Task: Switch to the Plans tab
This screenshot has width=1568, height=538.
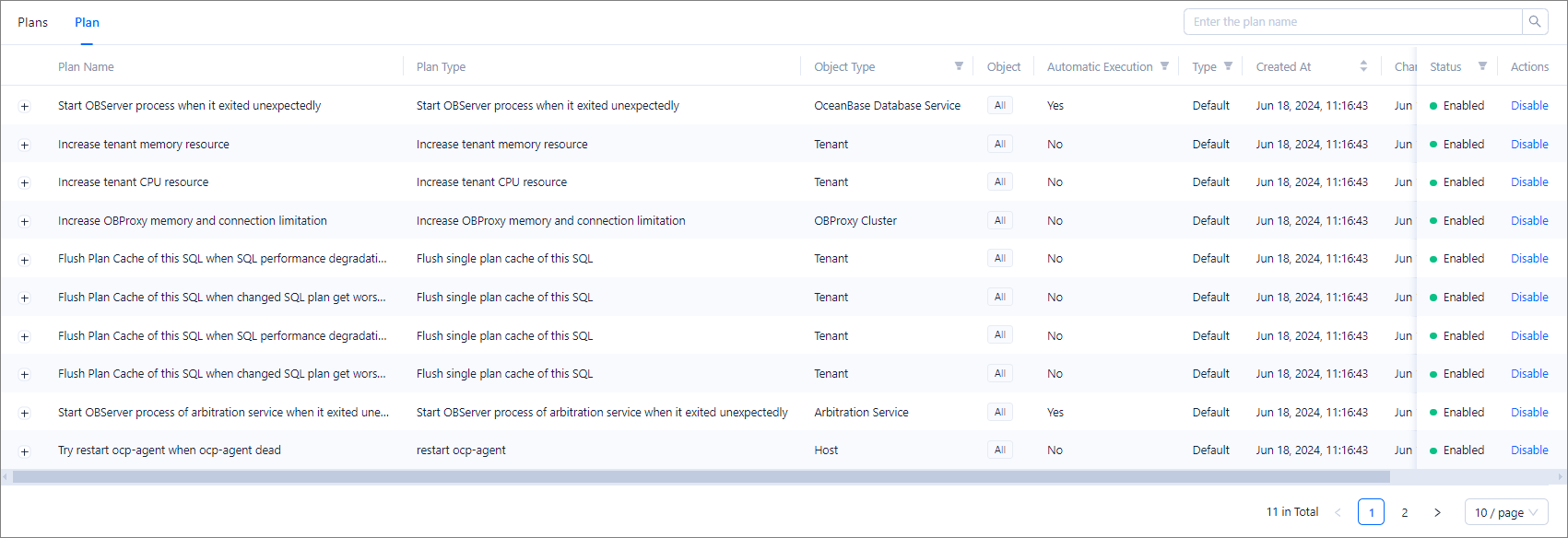Action: 32,22
